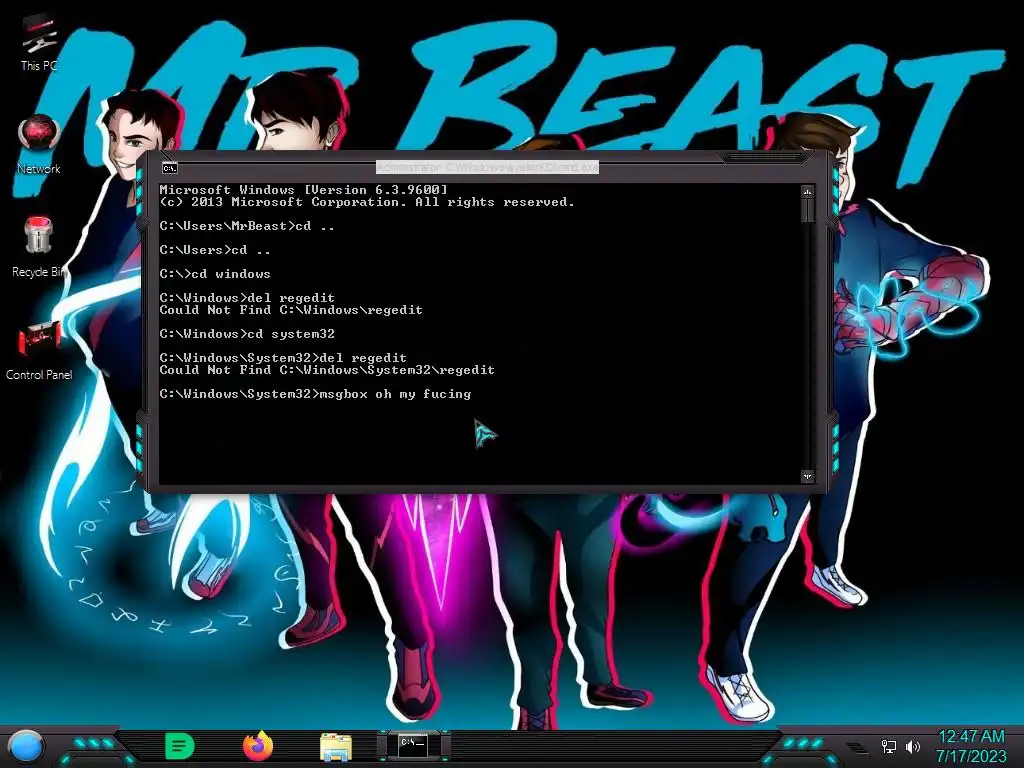Click the line 'C:\Windows>del regedit'
This screenshot has width=1024, height=768.
pos(247,298)
